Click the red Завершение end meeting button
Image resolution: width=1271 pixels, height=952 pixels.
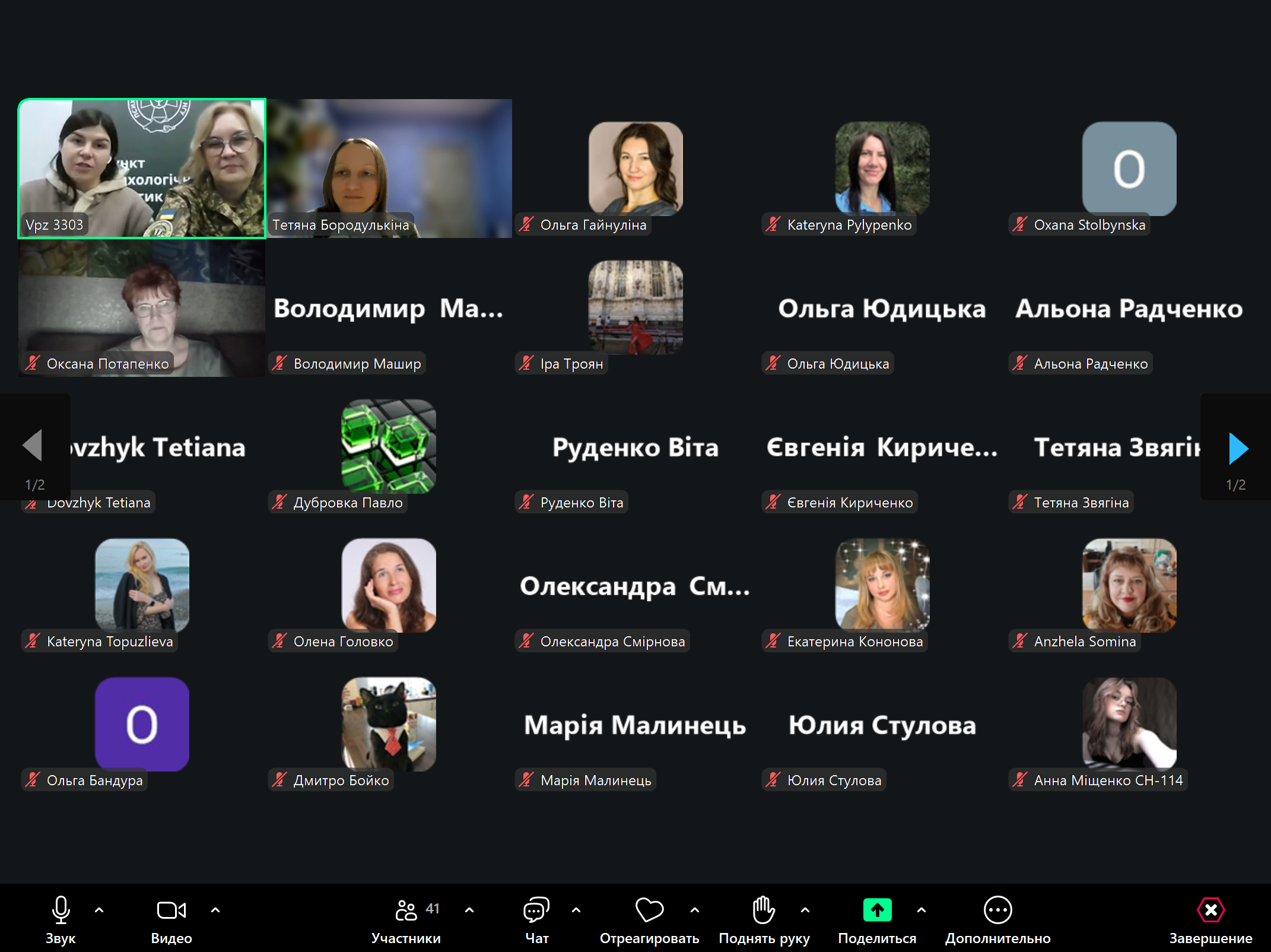[1210, 909]
